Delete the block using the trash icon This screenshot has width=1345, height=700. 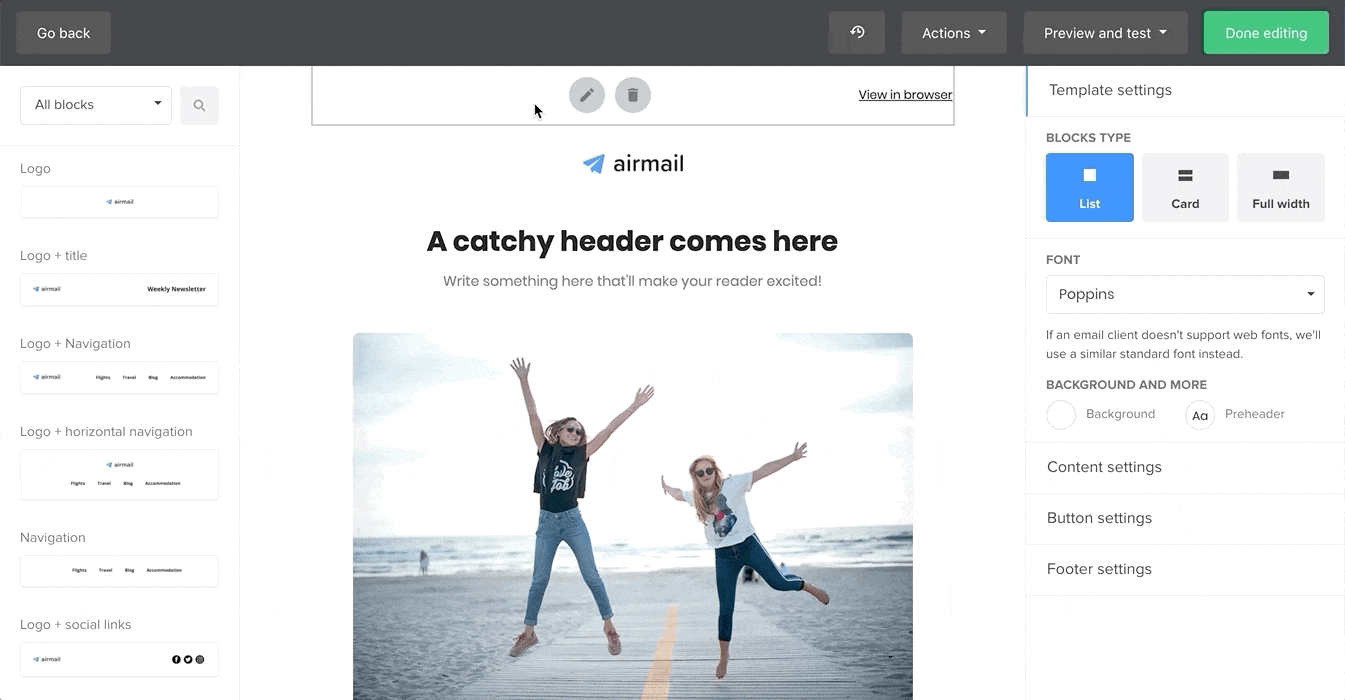pyautogui.click(x=633, y=95)
